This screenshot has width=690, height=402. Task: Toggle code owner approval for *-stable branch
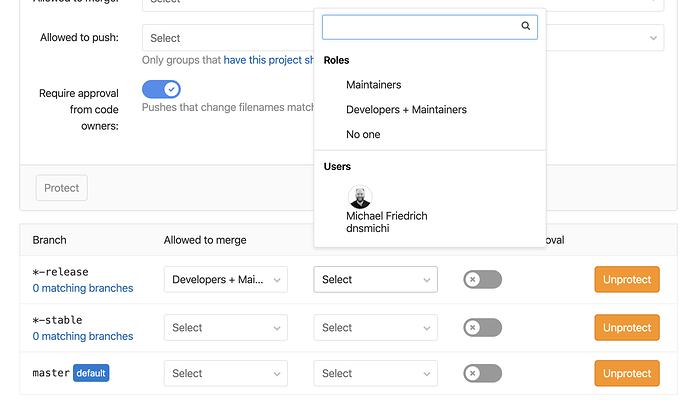pyautogui.click(x=482, y=327)
